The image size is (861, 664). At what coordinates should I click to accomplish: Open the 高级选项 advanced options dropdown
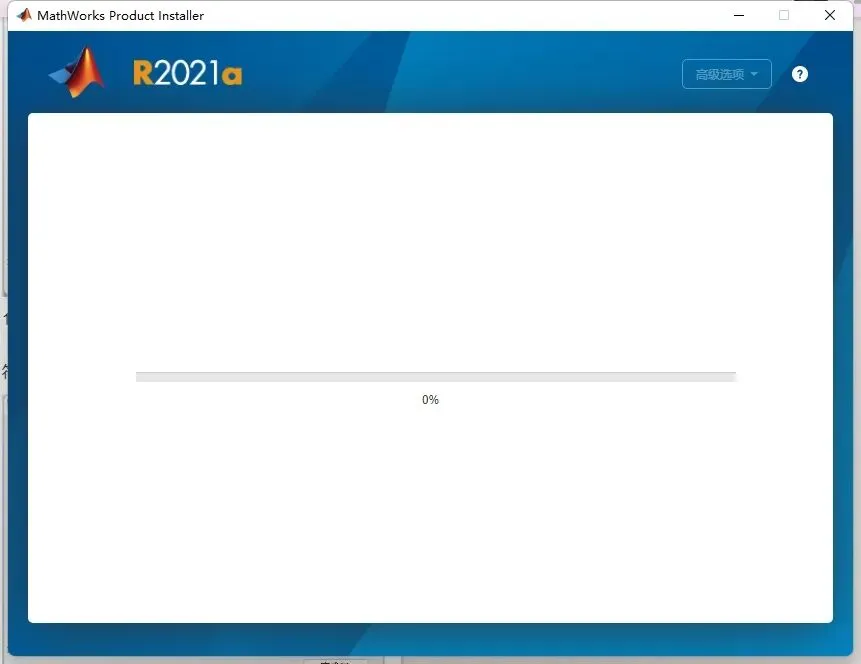click(x=726, y=74)
